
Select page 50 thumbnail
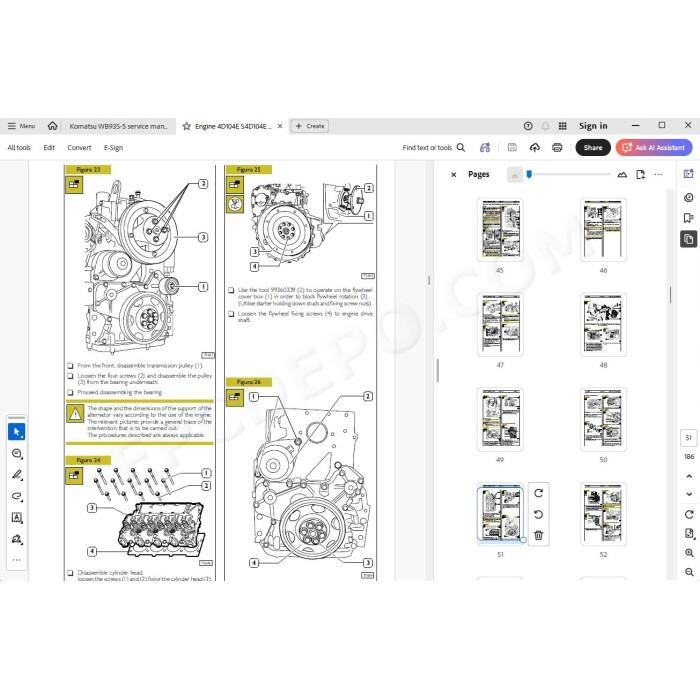603,419
